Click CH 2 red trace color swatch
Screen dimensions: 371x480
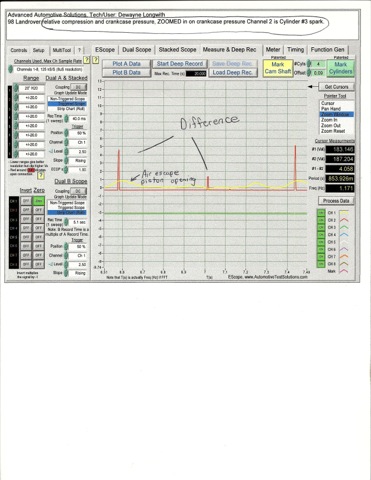344,220
